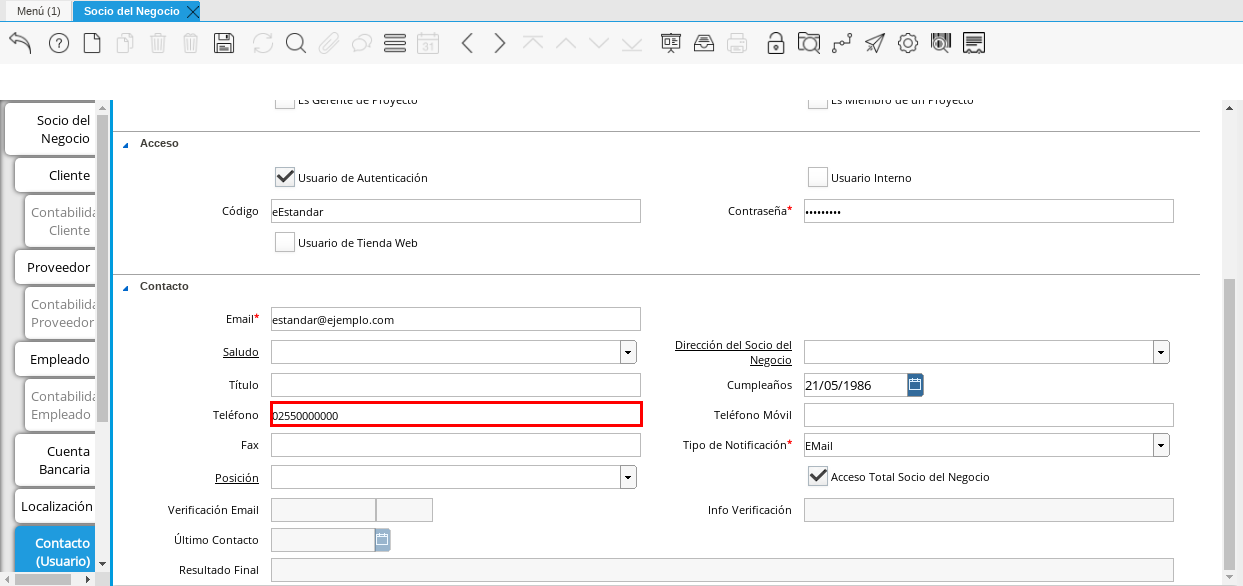This screenshot has height=586, width=1243.
Task: Select the Proveedor side tab
Action: pyautogui.click(x=58, y=267)
